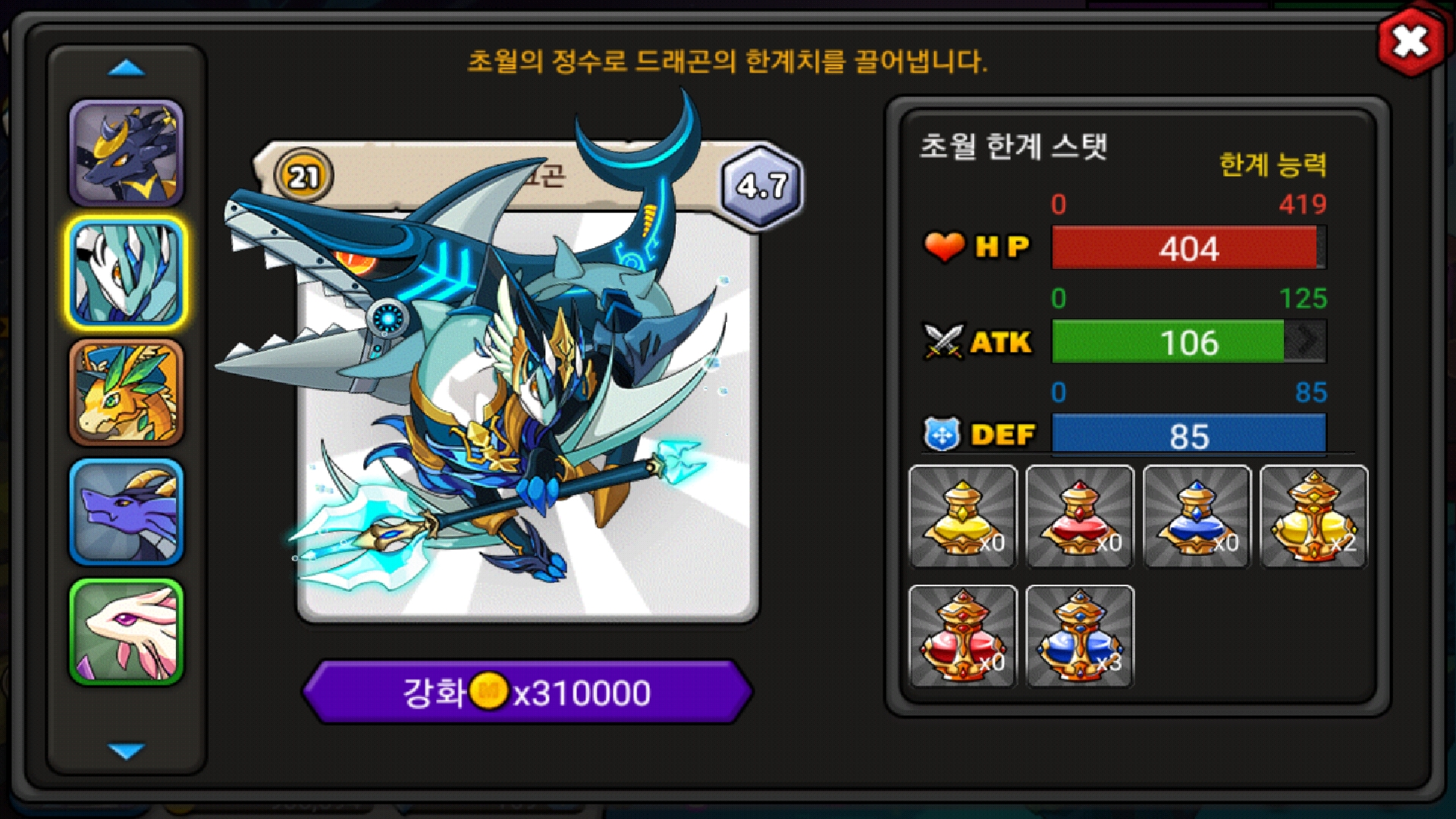Viewport: 1456px width, 819px height.
Task: Choose the dark blue moon dragon portrait
Action: click(127, 154)
